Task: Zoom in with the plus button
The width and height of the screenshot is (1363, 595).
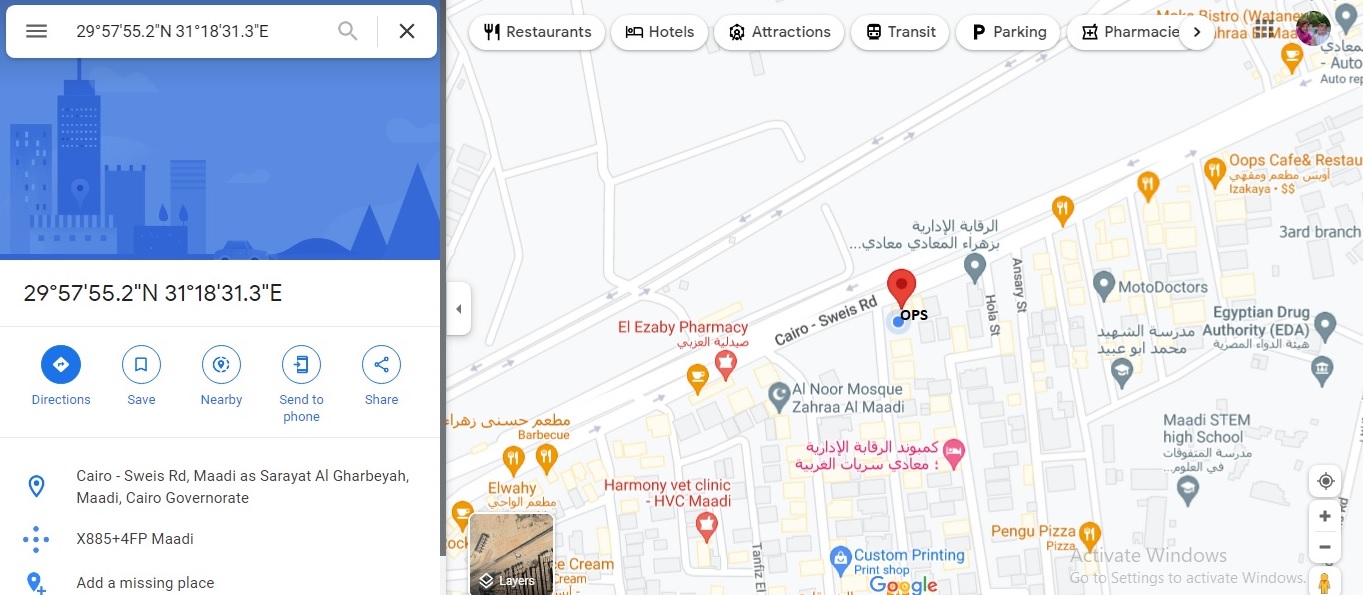Action: pos(1326,516)
